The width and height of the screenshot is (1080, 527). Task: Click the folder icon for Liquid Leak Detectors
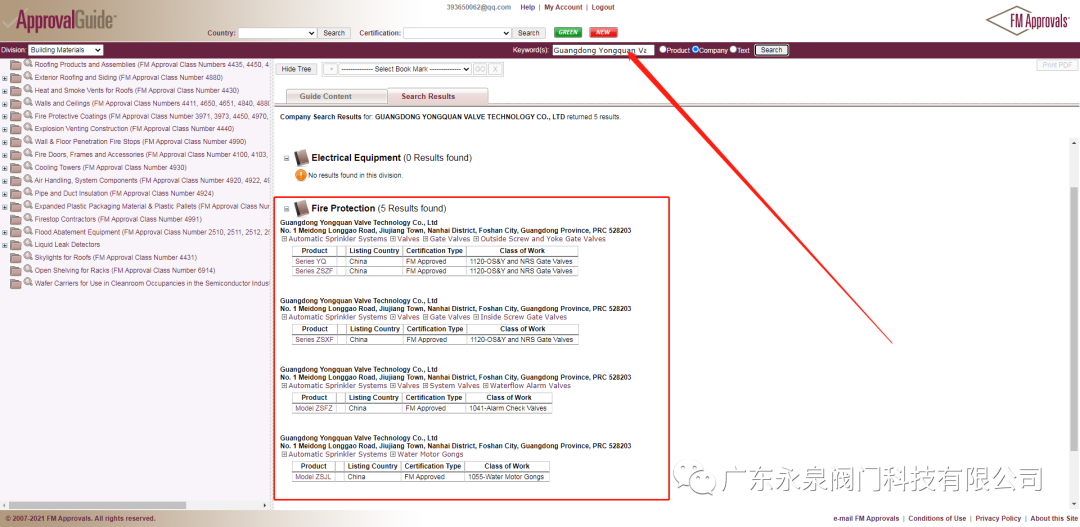(15, 245)
